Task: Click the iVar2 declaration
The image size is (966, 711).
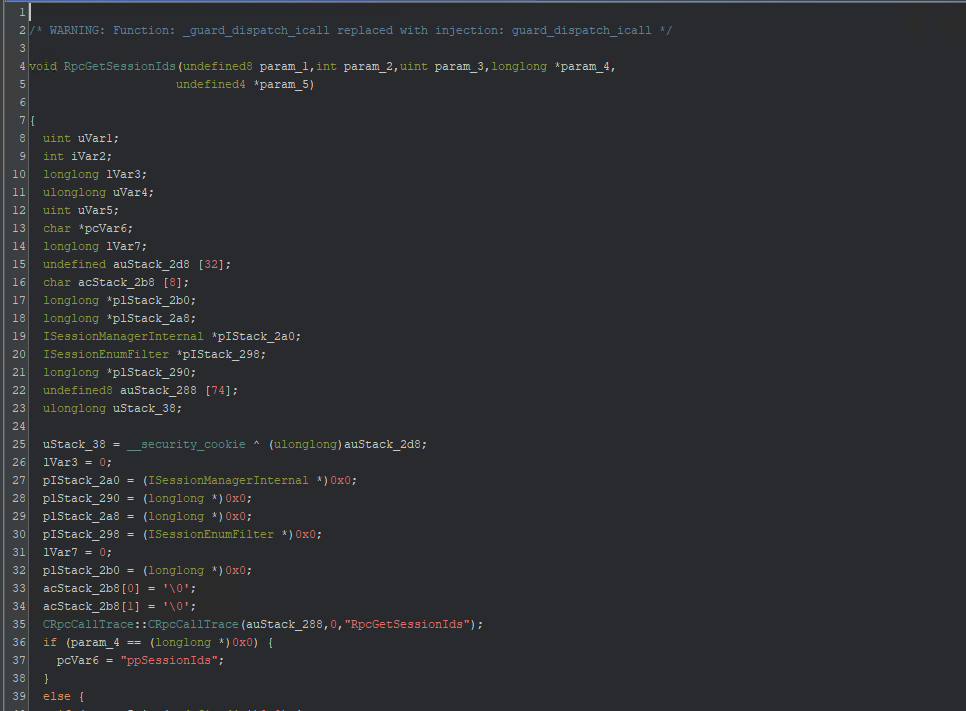Action: [78, 156]
